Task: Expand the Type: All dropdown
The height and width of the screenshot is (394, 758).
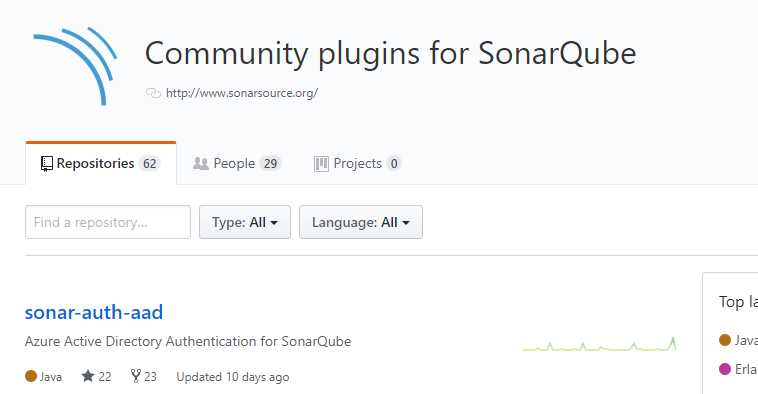Action: pos(245,222)
